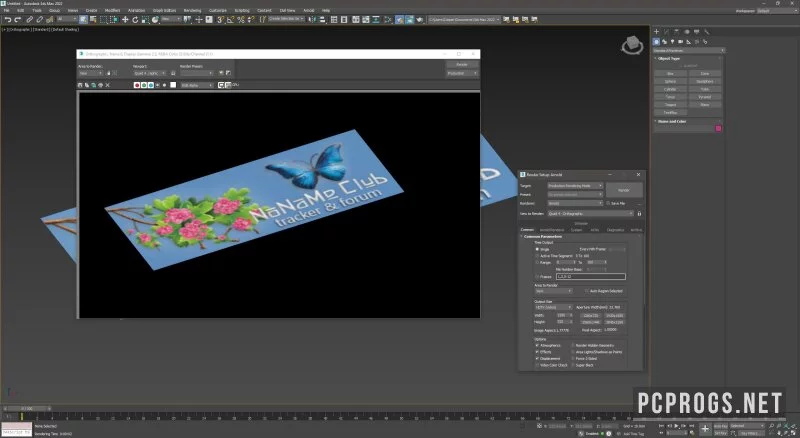Image resolution: width=800 pixels, height=438 pixels.
Task: Select the Range radio button
Action: coord(537,262)
